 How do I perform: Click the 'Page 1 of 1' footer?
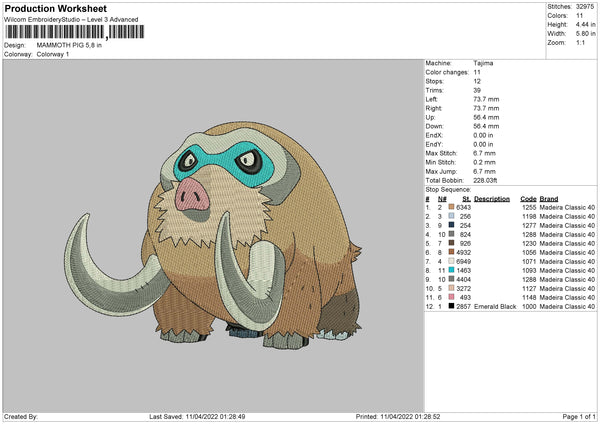[x=579, y=417]
